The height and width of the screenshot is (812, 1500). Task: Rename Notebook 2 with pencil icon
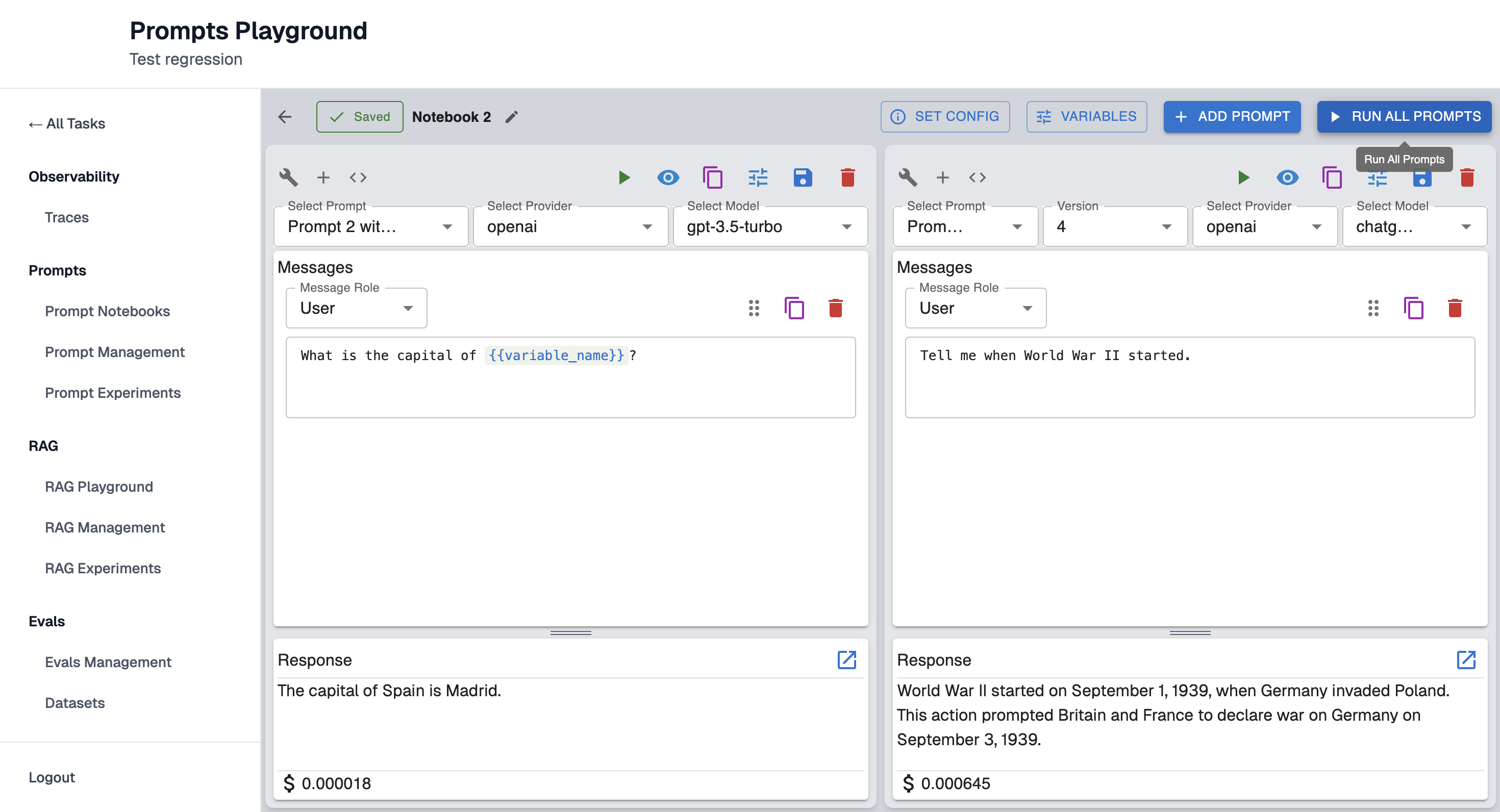point(511,116)
